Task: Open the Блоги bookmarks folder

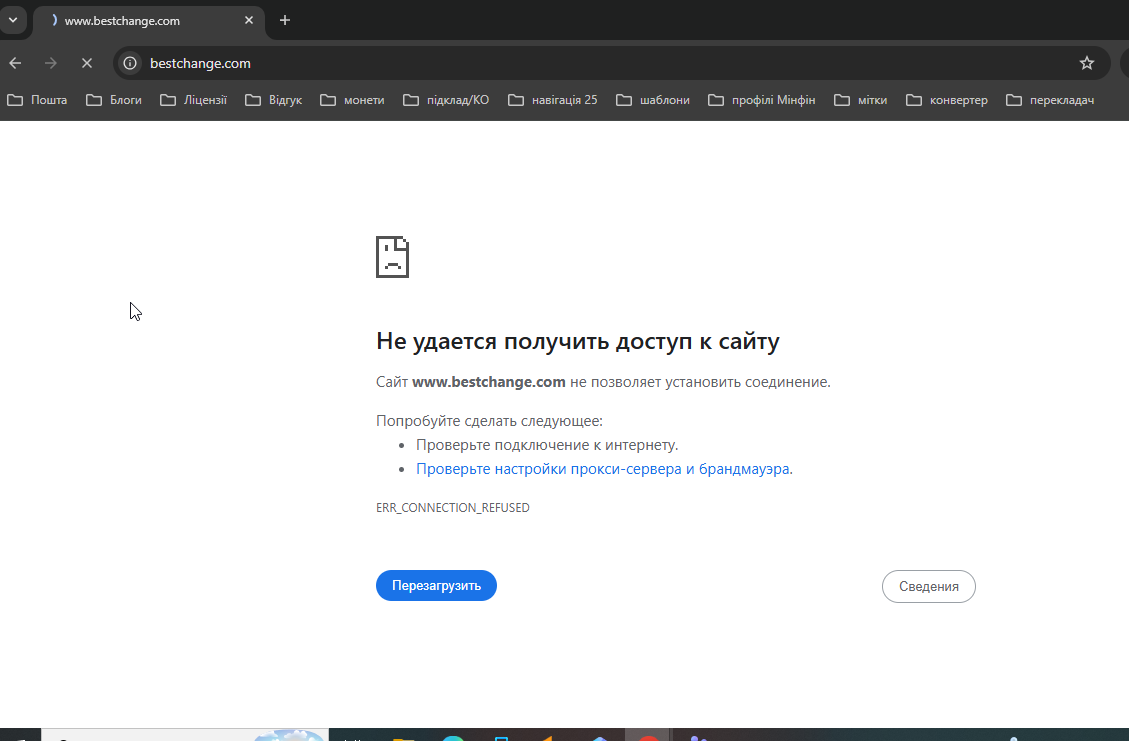Action: [x=114, y=100]
